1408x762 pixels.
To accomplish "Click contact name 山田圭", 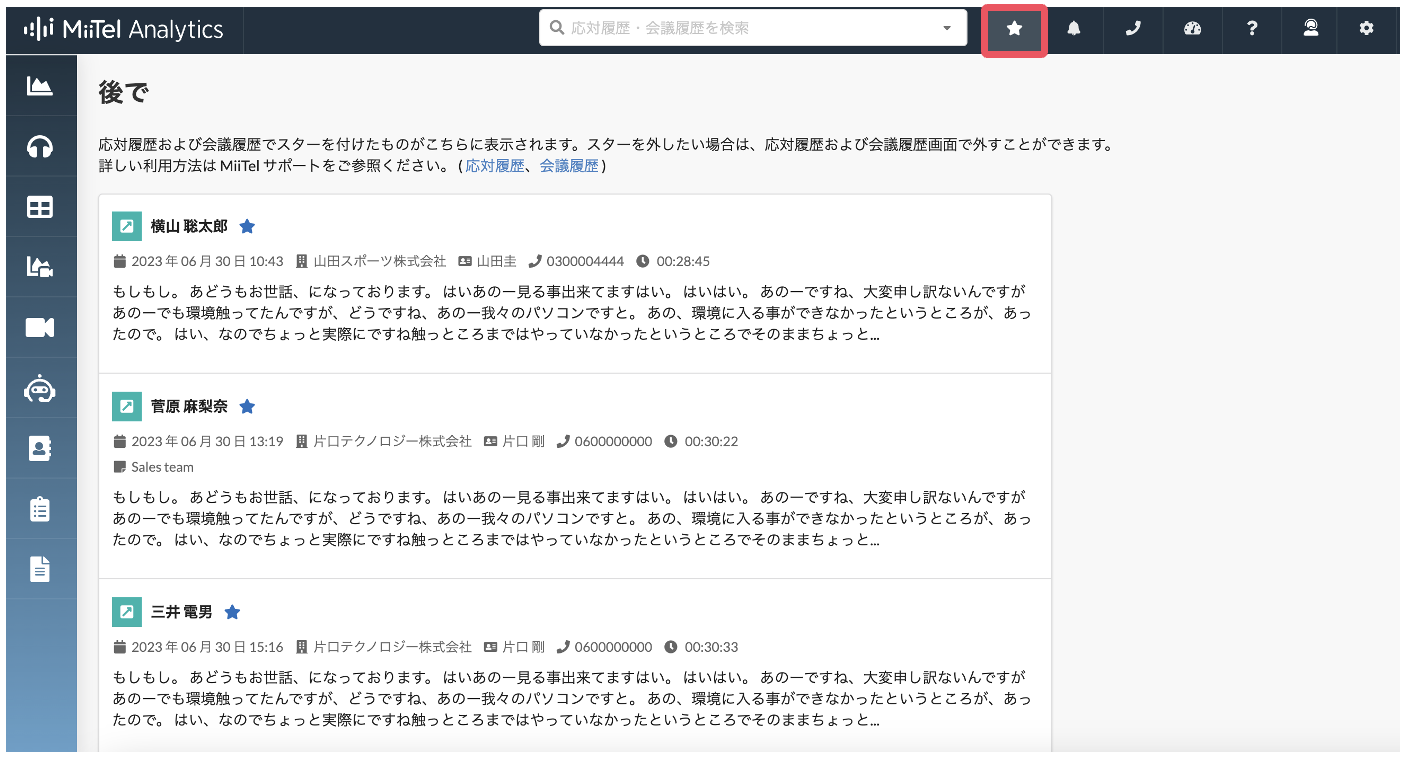I will point(496,261).
